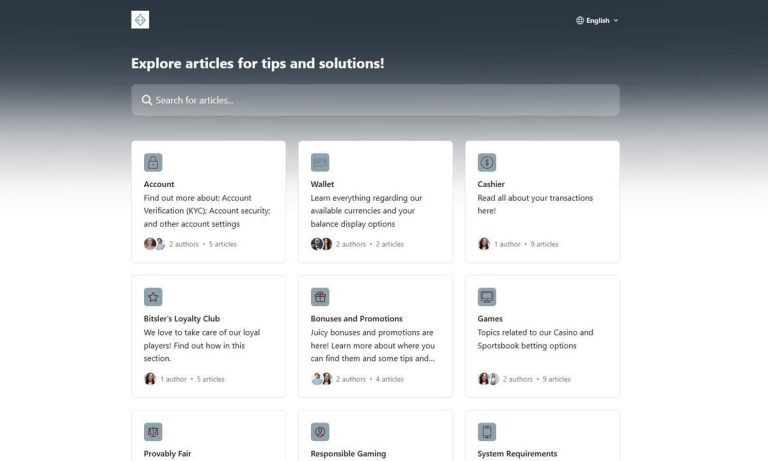Click the Games monitor icon

click(x=487, y=297)
